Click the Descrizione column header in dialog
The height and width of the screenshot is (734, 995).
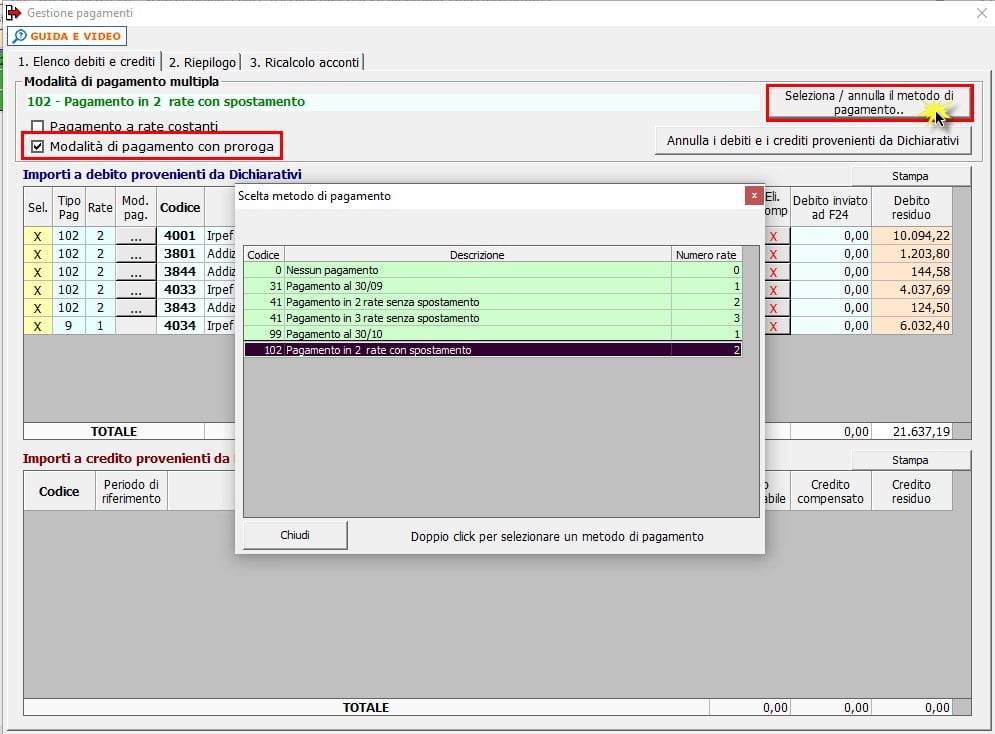[477, 255]
